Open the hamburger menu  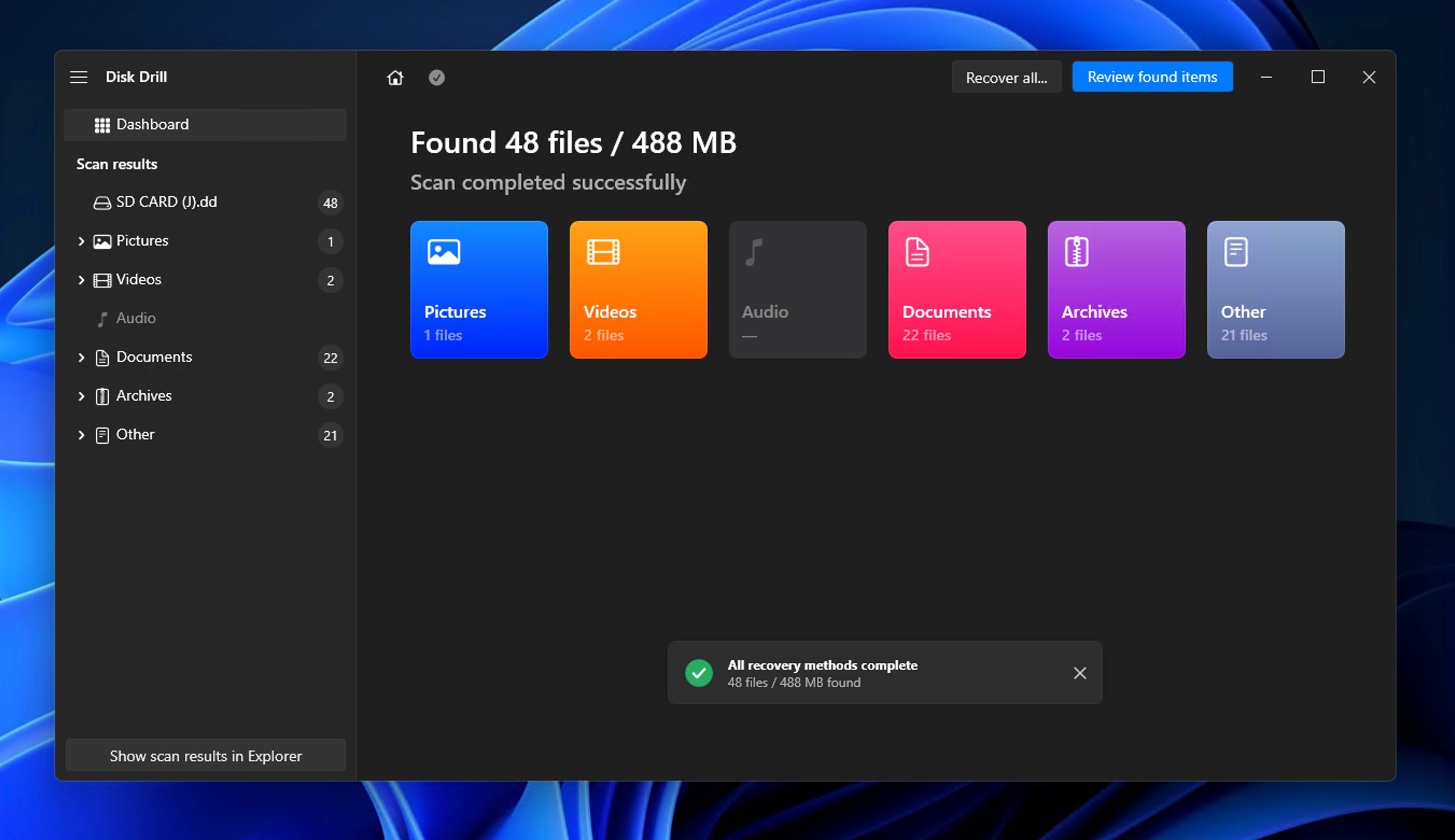(79, 76)
